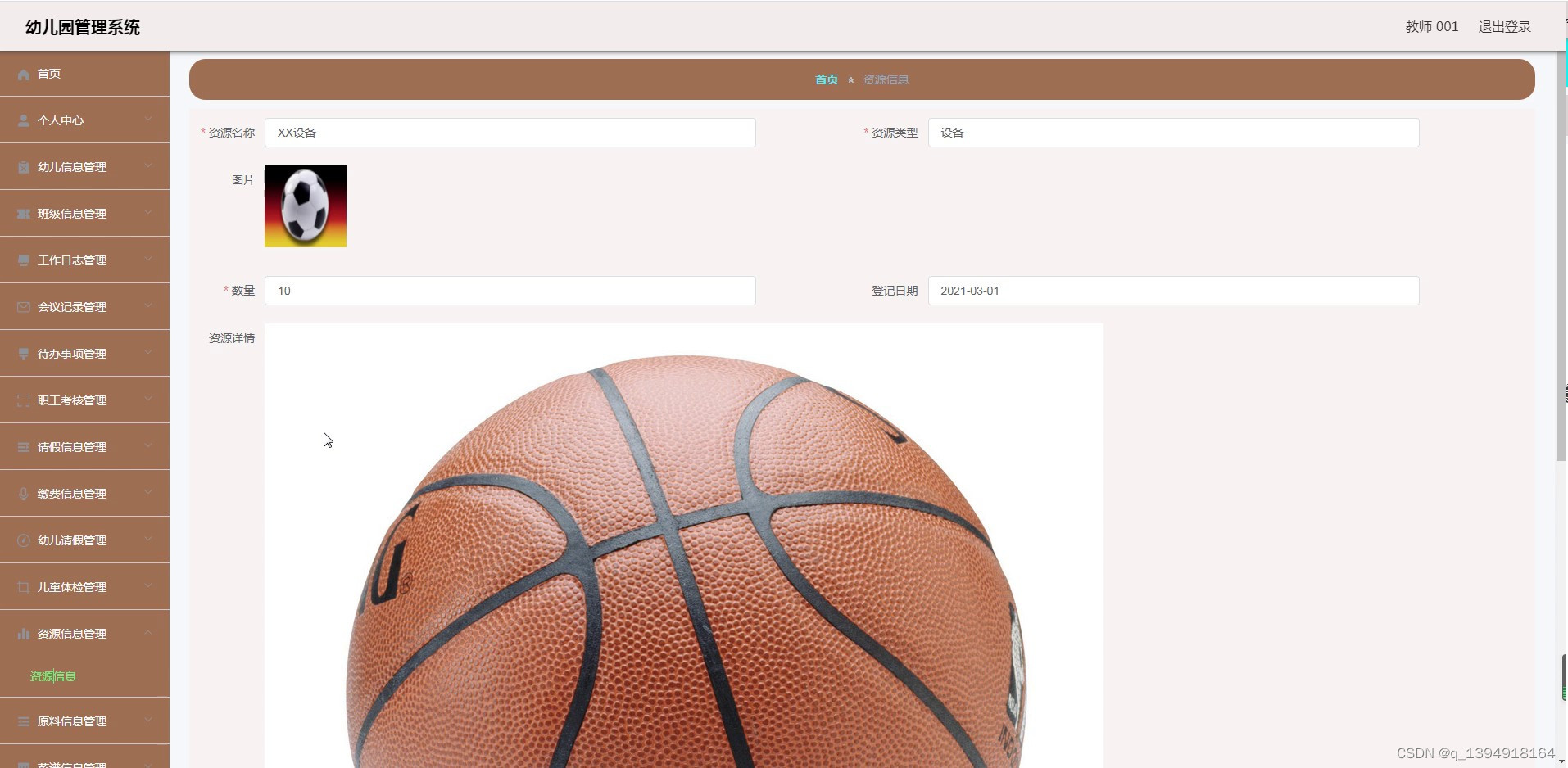Screen dimensions: 1568x768
Task: Click the 资源详情 field label
Action: 232,338
